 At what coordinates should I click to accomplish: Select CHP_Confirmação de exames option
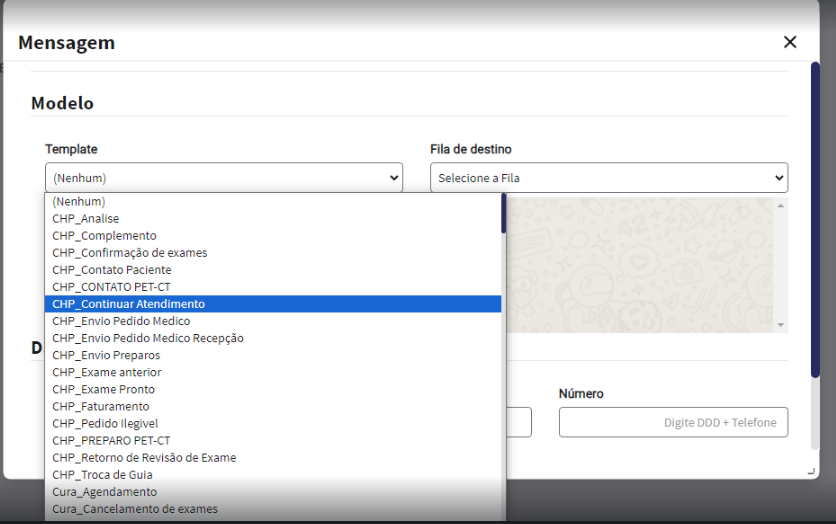coord(273,253)
